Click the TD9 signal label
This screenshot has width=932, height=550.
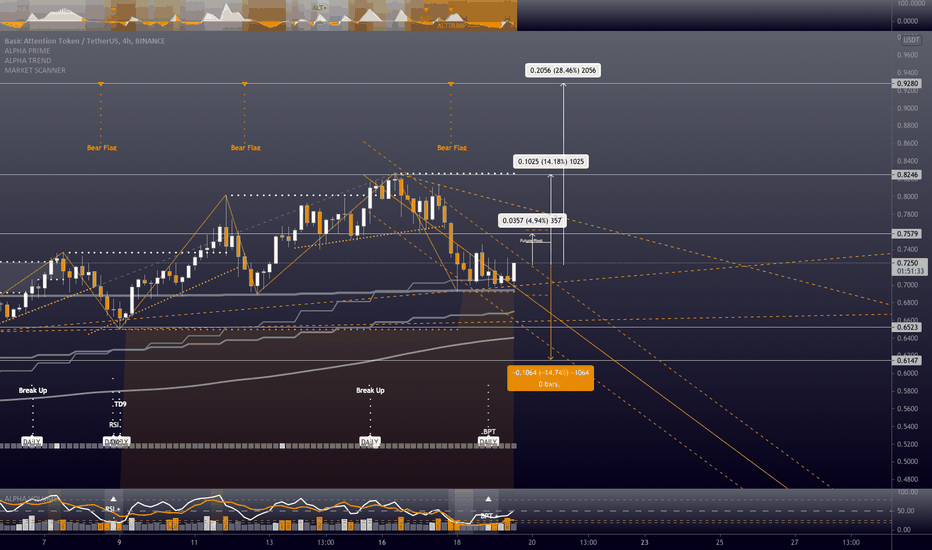(x=120, y=404)
